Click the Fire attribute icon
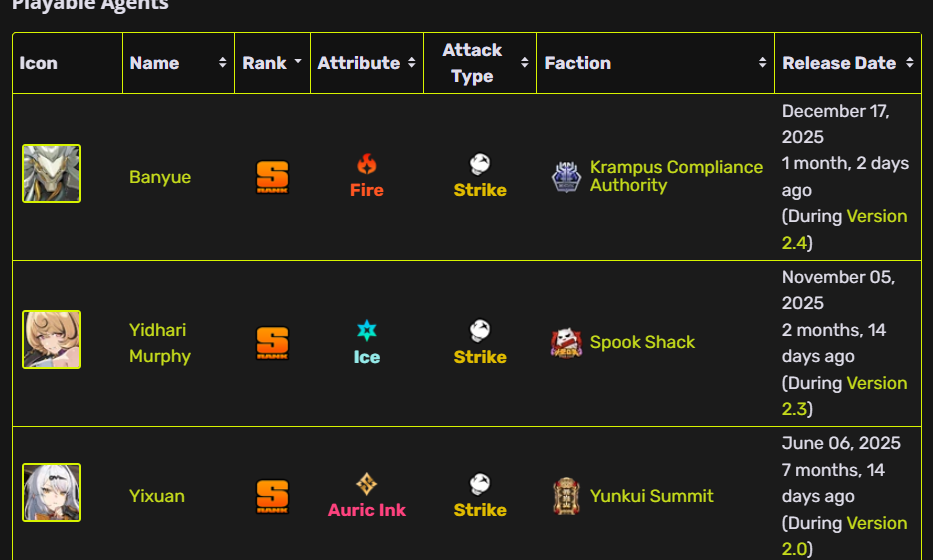Image resolution: width=933 pixels, height=560 pixels. coord(367,164)
